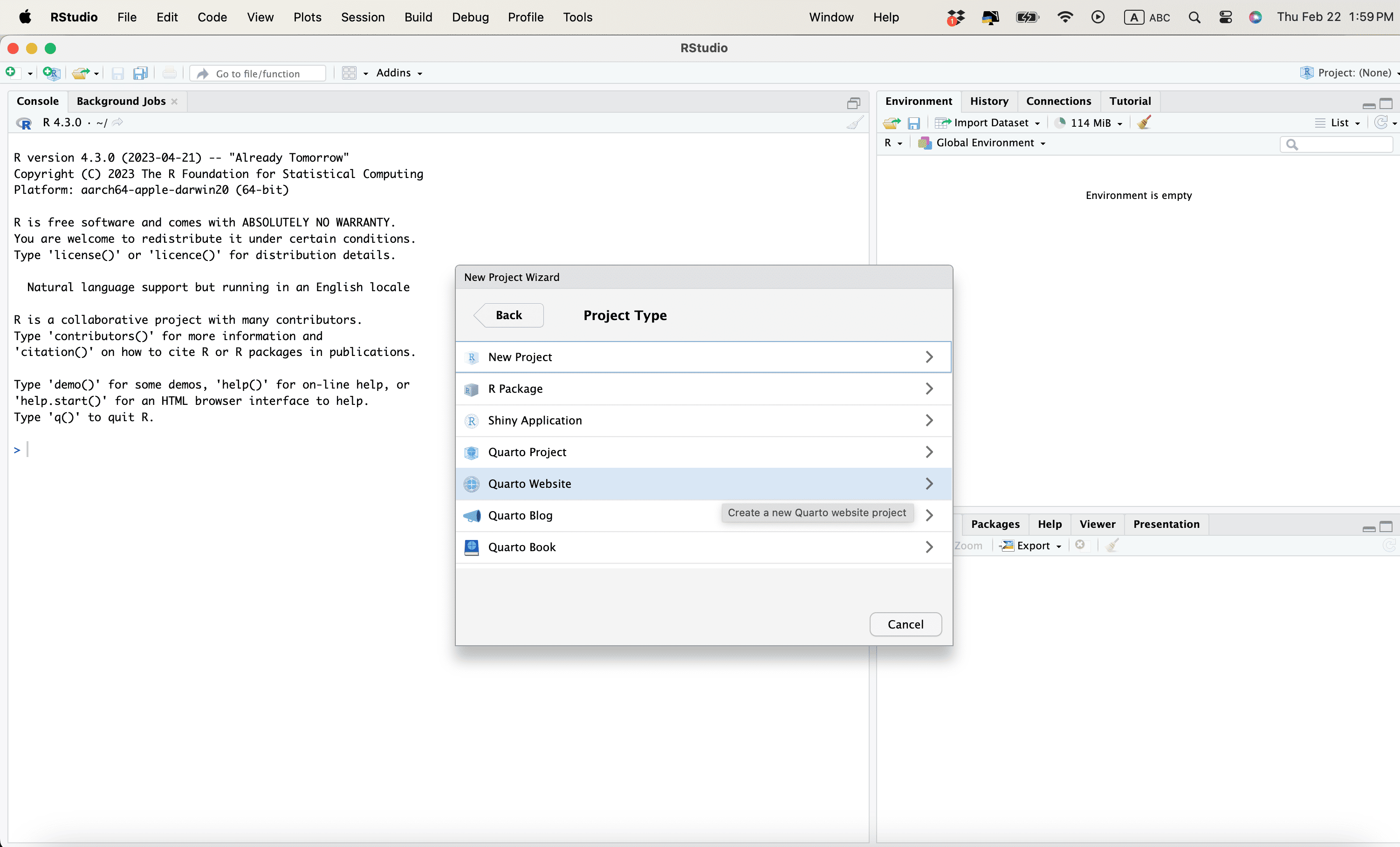Open the Import Dataset dropdown
The height and width of the screenshot is (847, 1400).
(x=988, y=123)
